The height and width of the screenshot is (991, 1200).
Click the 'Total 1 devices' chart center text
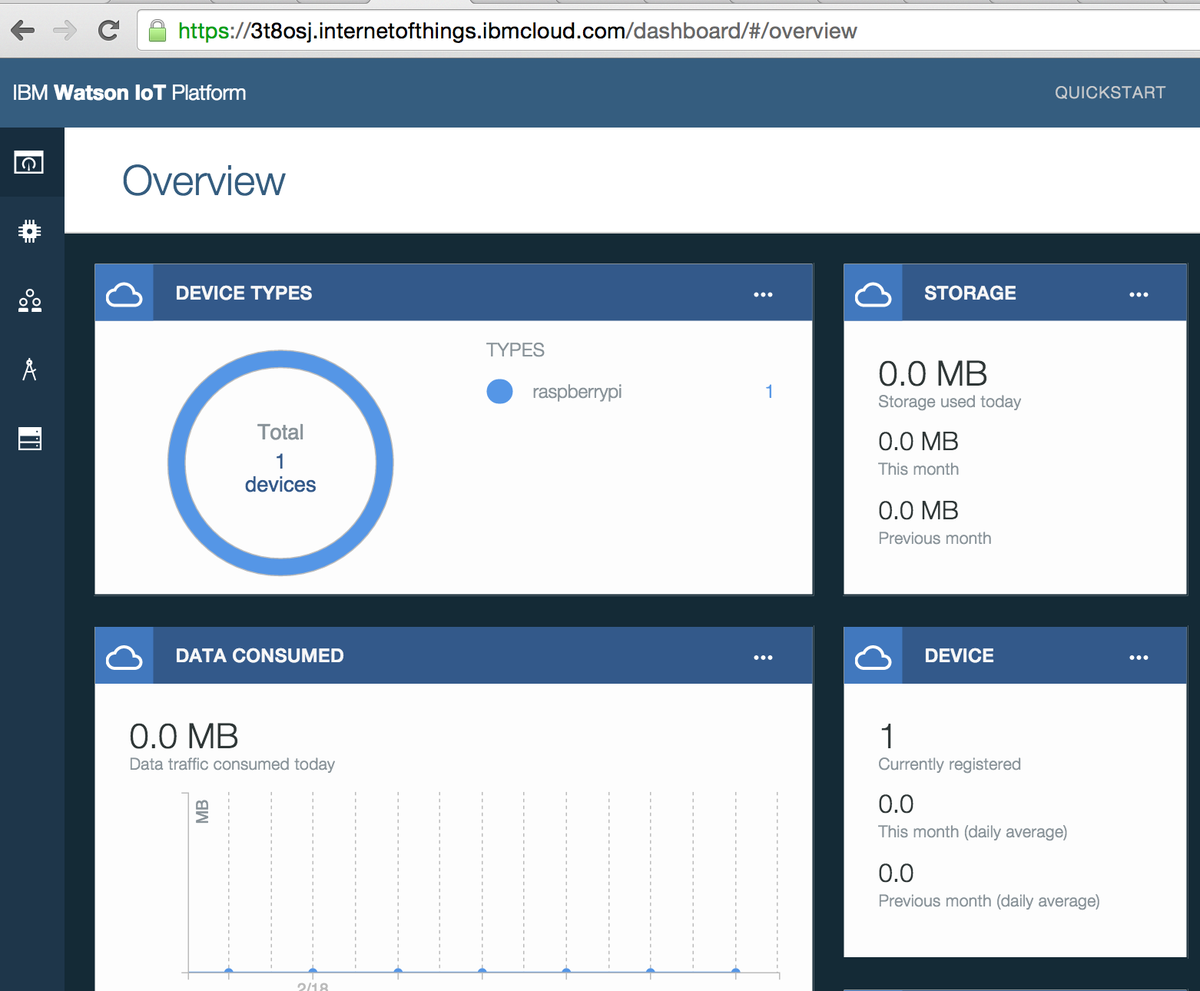[x=280, y=459]
